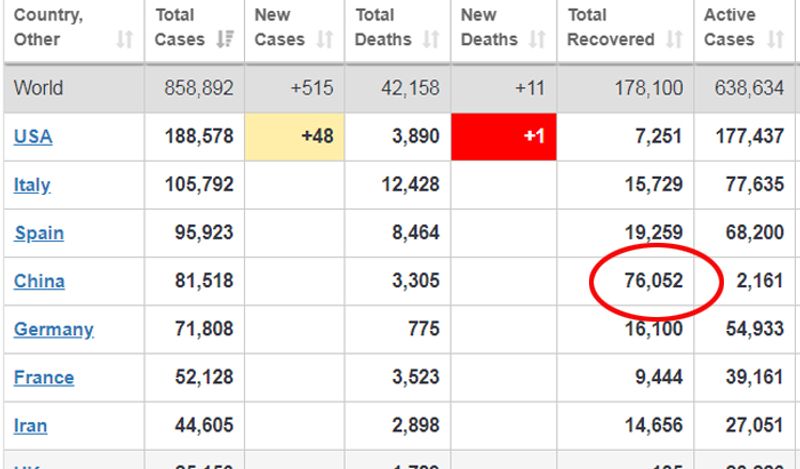
Task: Sort by New Deaths sort arrows
Action: coord(537,39)
